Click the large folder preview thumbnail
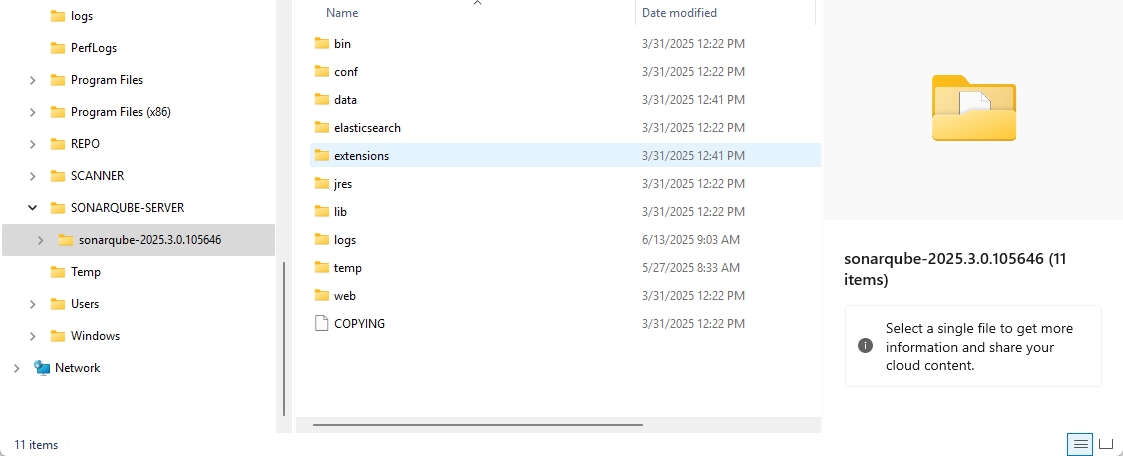 [973, 108]
